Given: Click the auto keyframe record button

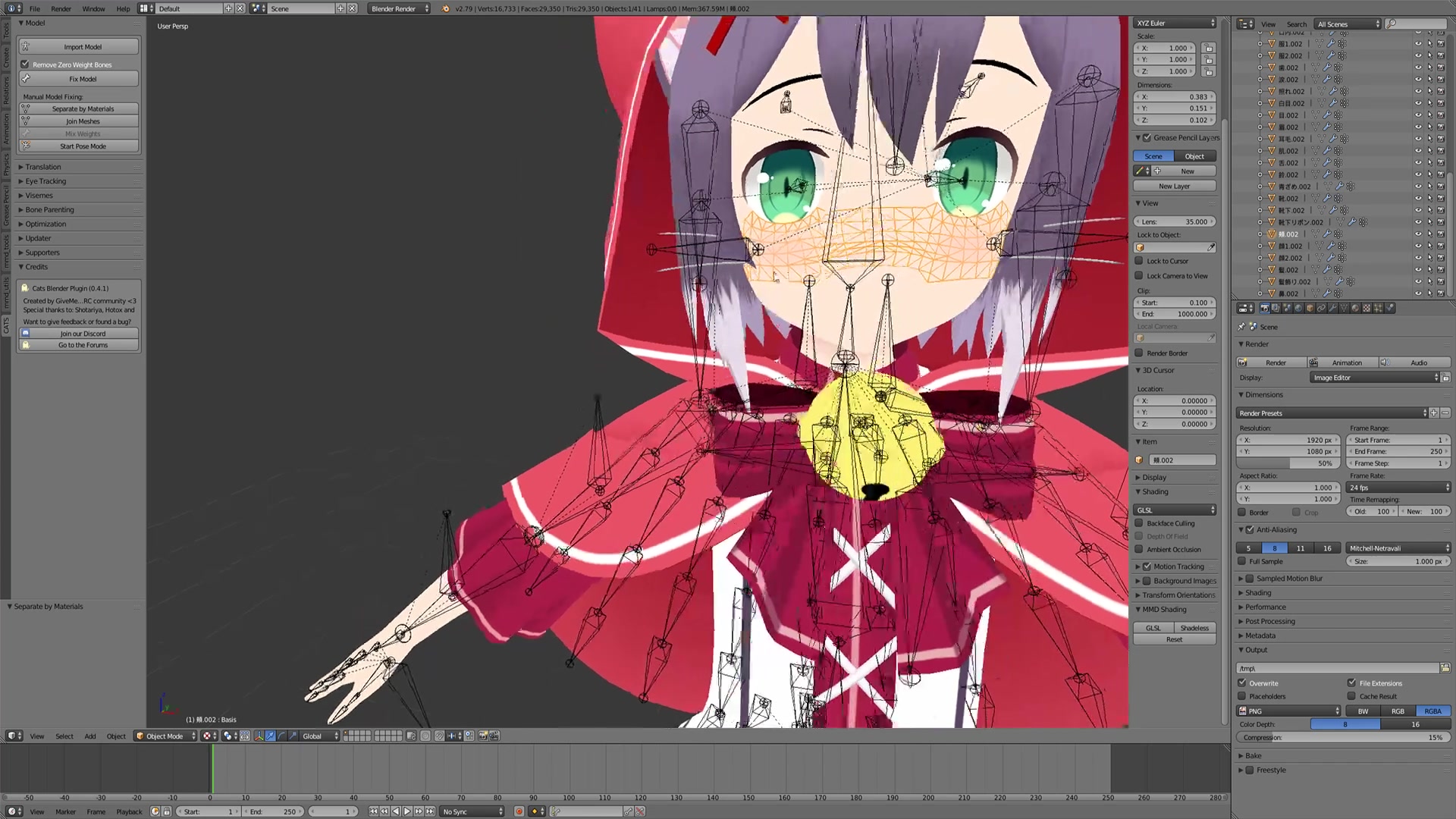Looking at the screenshot, I should [x=519, y=811].
